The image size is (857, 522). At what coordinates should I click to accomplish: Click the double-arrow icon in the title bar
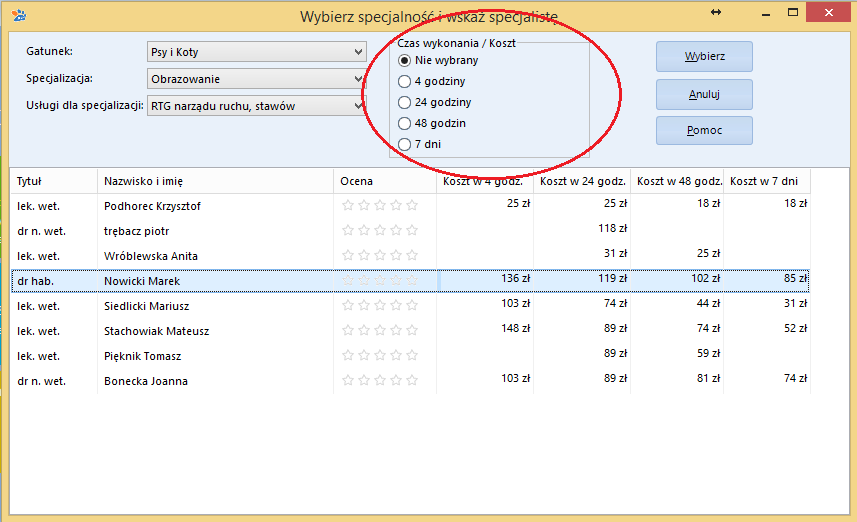point(715,12)
